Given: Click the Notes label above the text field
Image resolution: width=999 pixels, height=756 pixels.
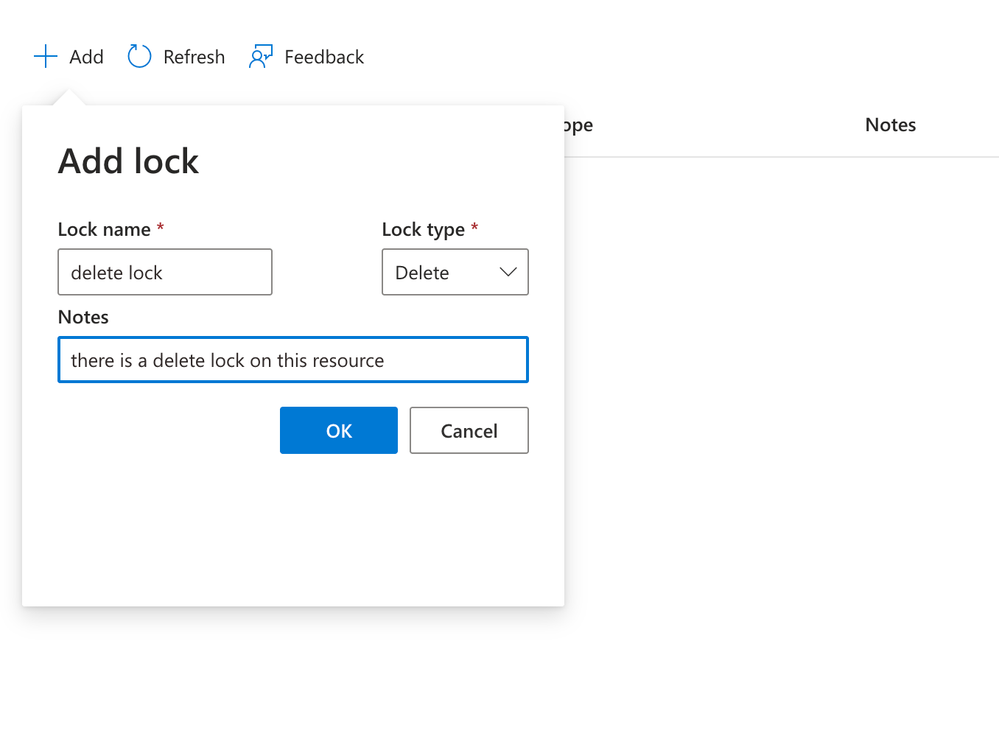Looking at the screenshot, I should tap(83, 317).
